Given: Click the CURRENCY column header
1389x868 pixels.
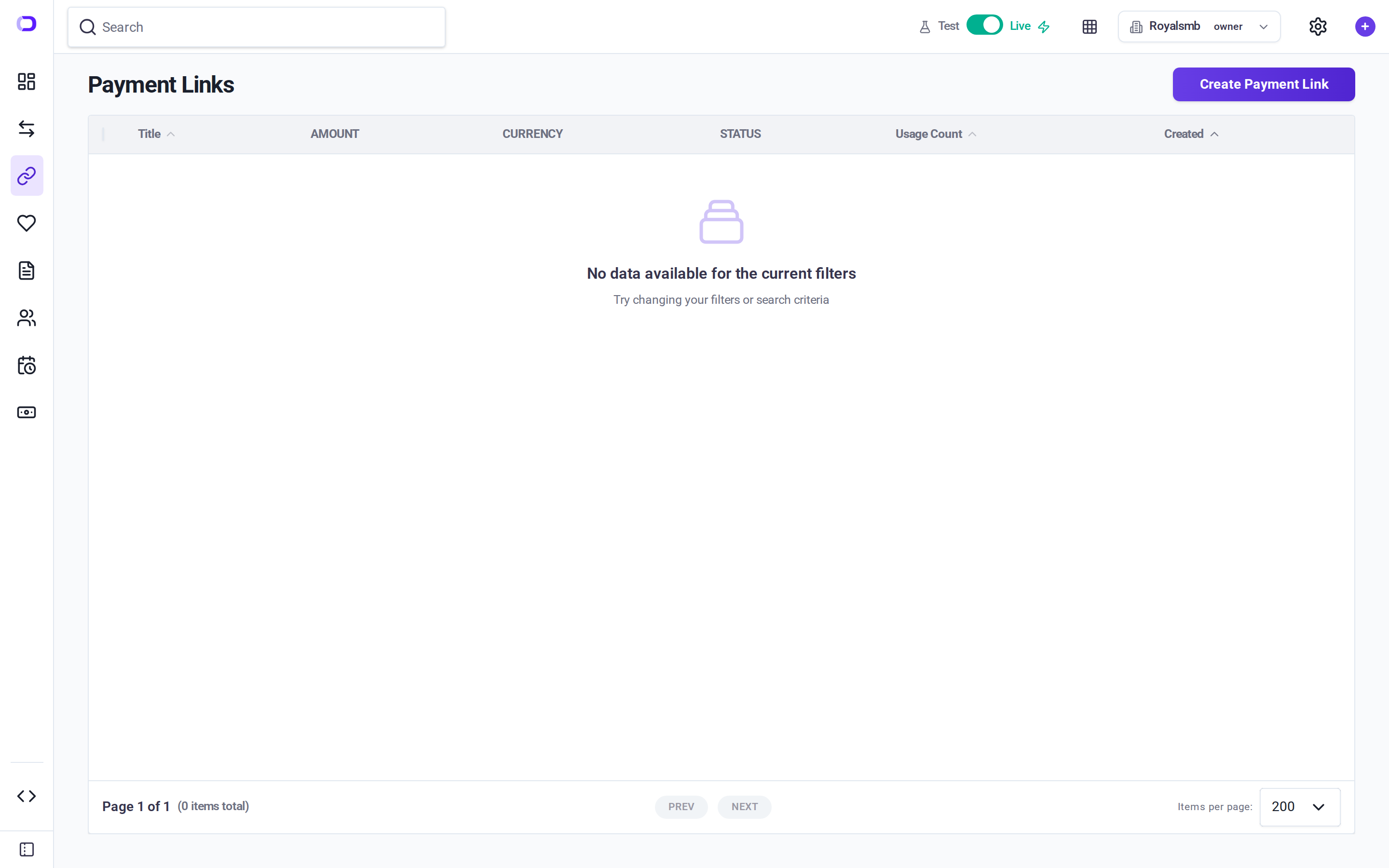Looking at the screenshot, I should click(x=532, y=134).
